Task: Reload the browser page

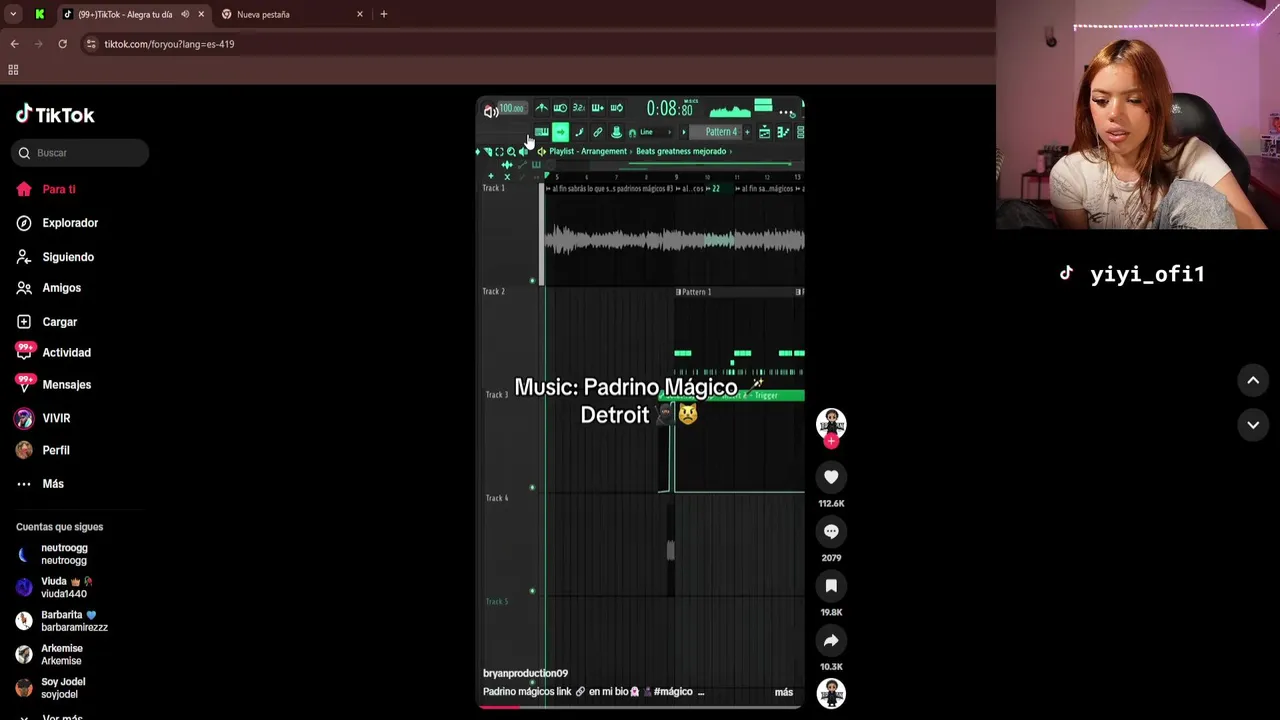Action: click(x=62, y=44)
